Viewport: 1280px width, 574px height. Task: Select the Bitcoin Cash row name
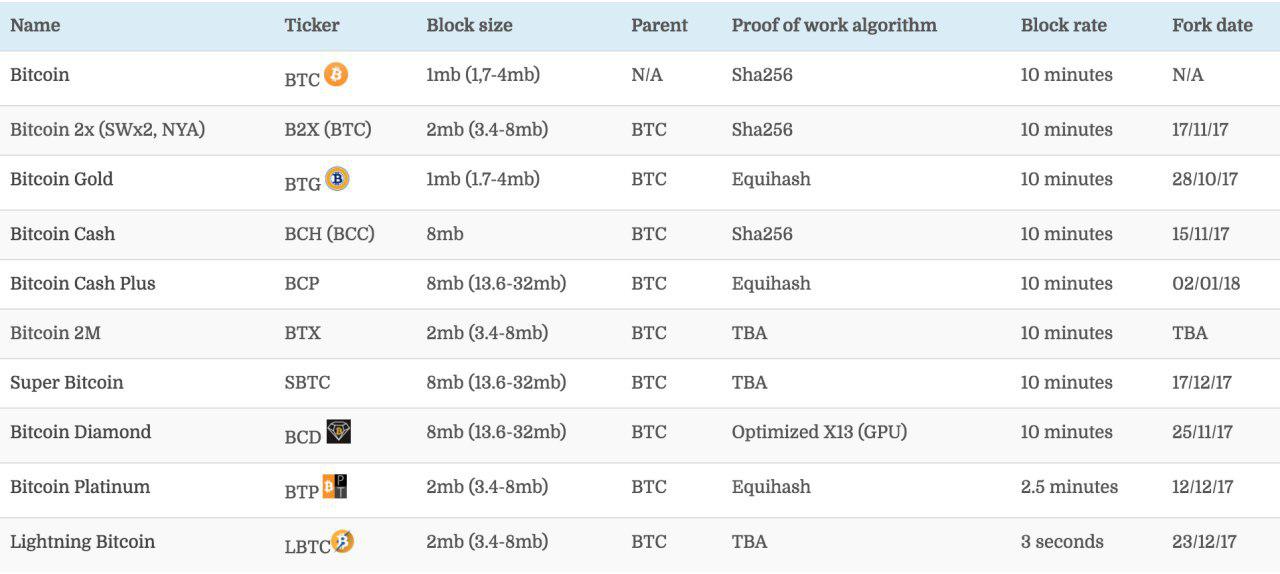62,234
